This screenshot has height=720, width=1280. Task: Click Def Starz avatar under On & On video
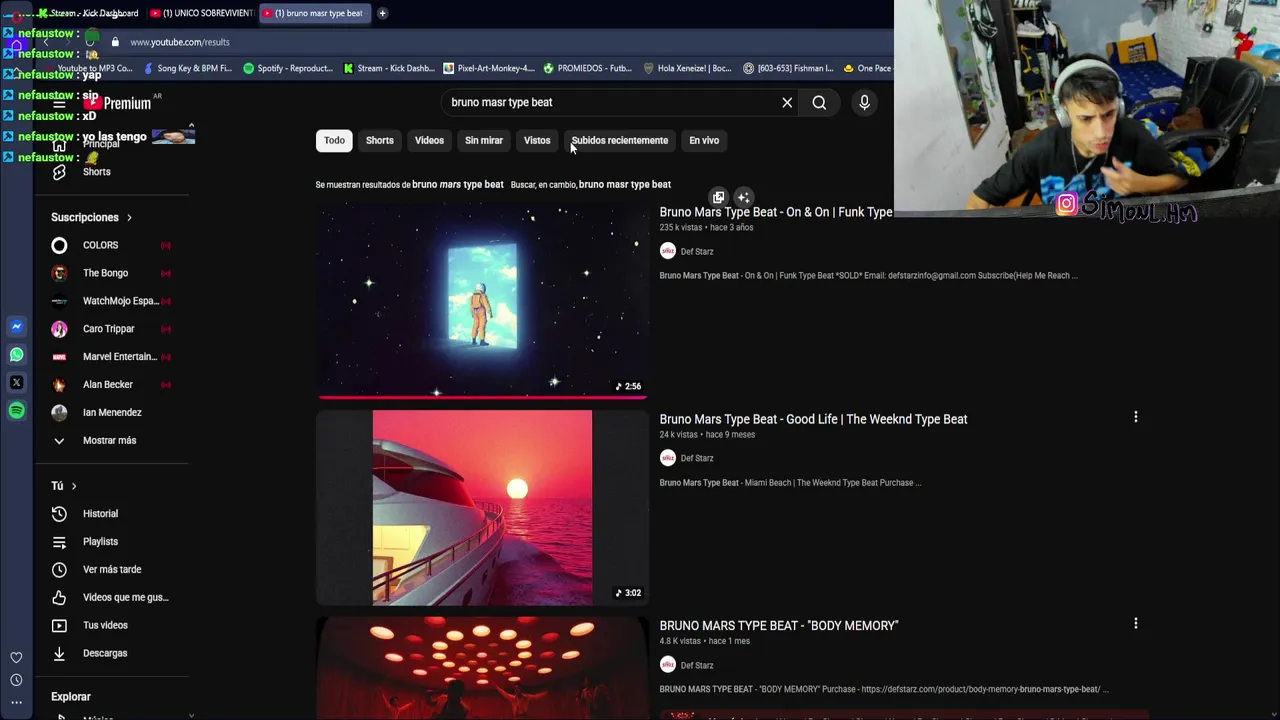click(x=668, y=251)
